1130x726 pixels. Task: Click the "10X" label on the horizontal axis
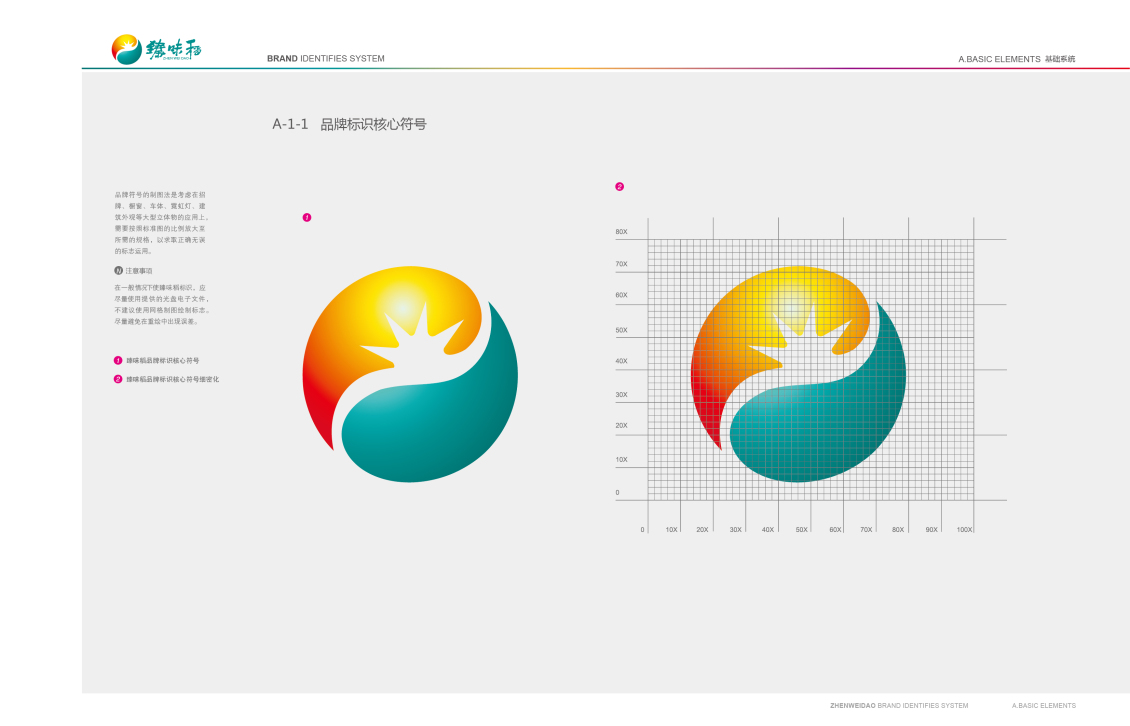671,530
